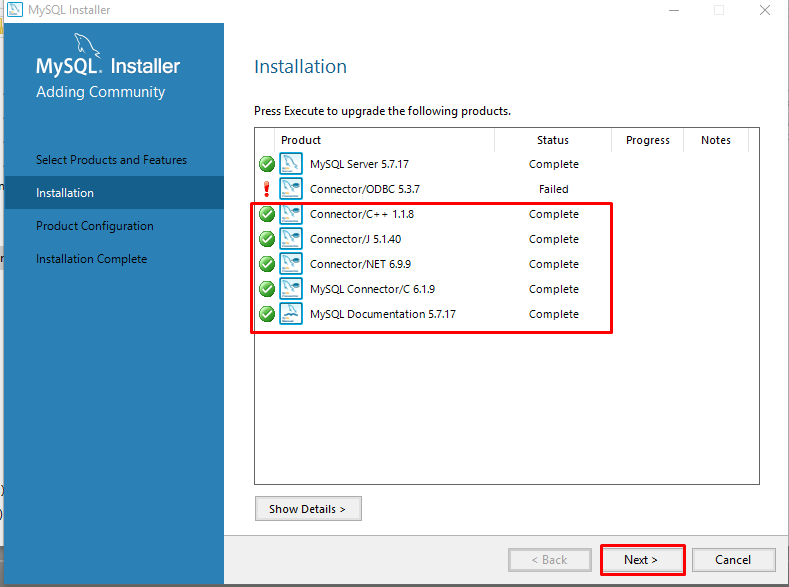The width and height of the screenshot is (789, 587).
Task: Click the MySQL Connector/C 6.1.9 product icon
Action: [x=291, y=289]
